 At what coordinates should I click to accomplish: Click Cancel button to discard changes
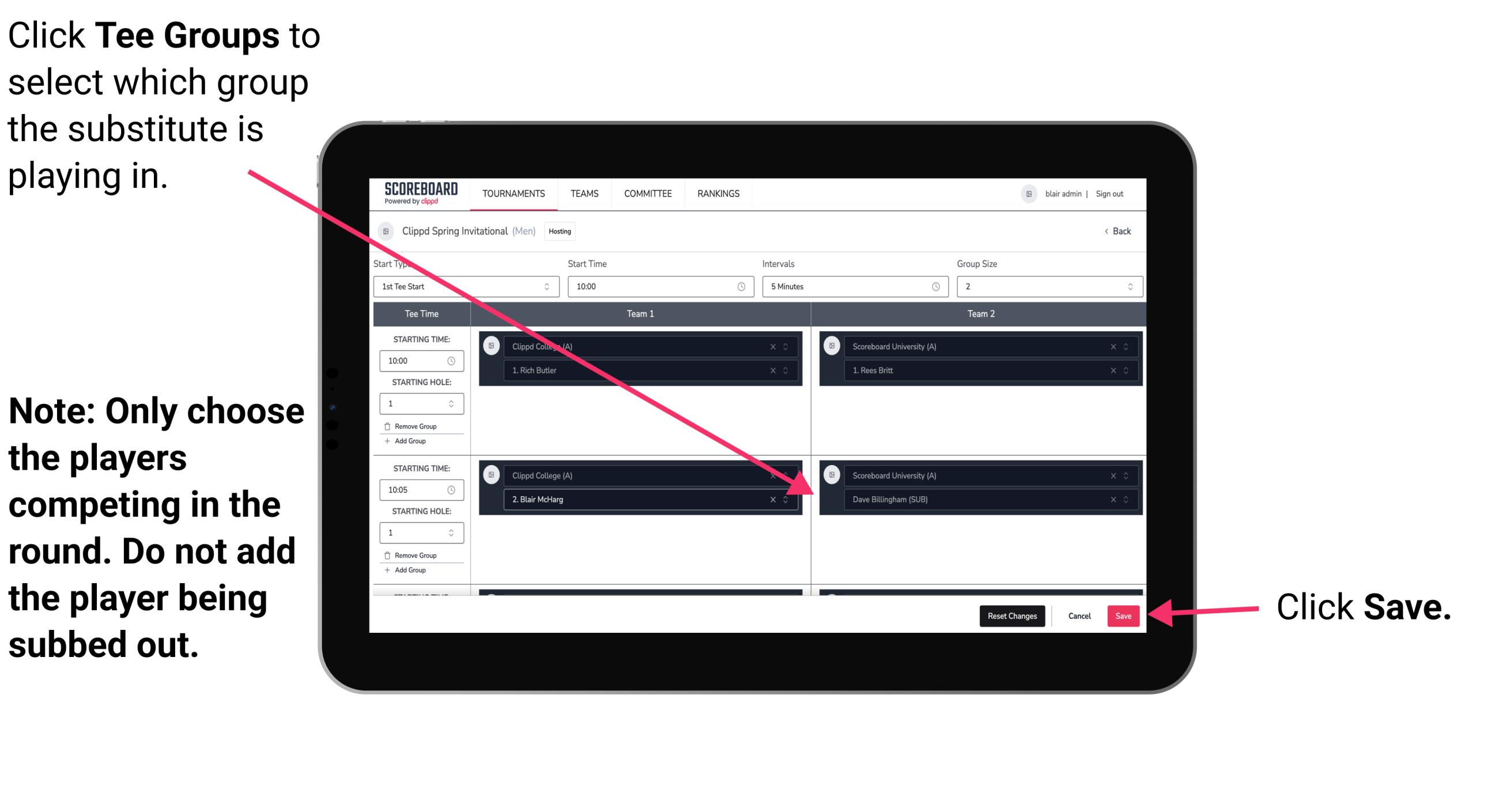click(1079, 614)
